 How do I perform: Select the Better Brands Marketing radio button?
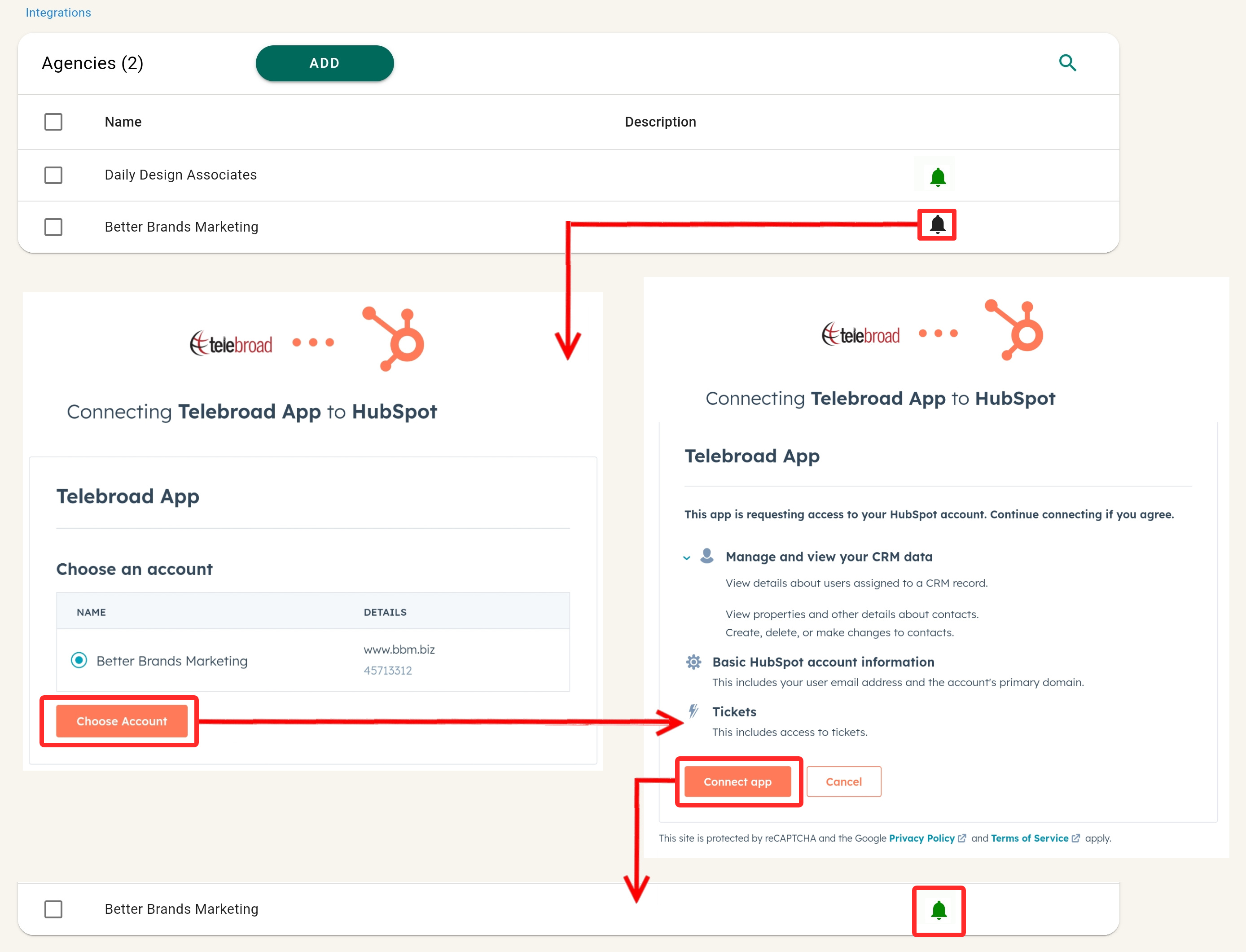(79, 660)
